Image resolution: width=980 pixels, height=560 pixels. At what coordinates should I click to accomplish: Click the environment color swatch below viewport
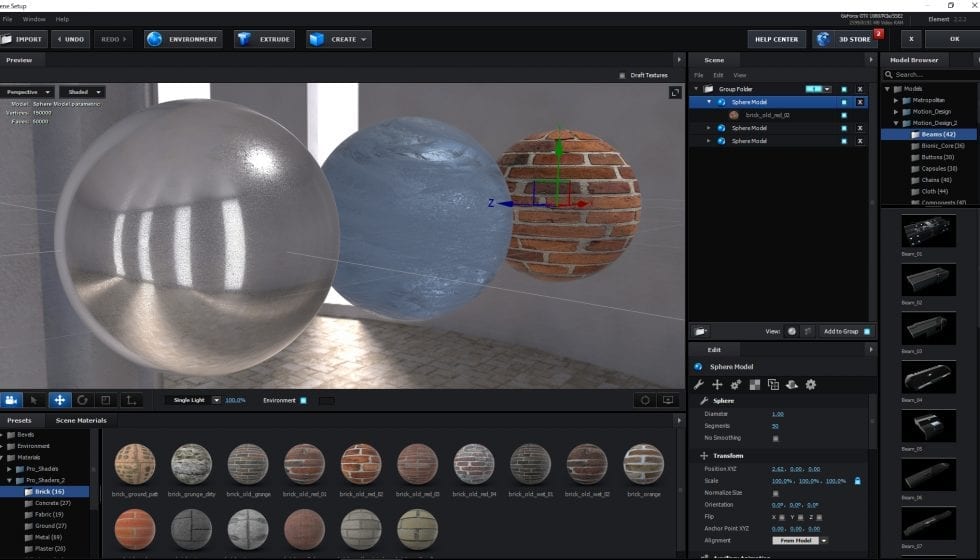point(326,400)
